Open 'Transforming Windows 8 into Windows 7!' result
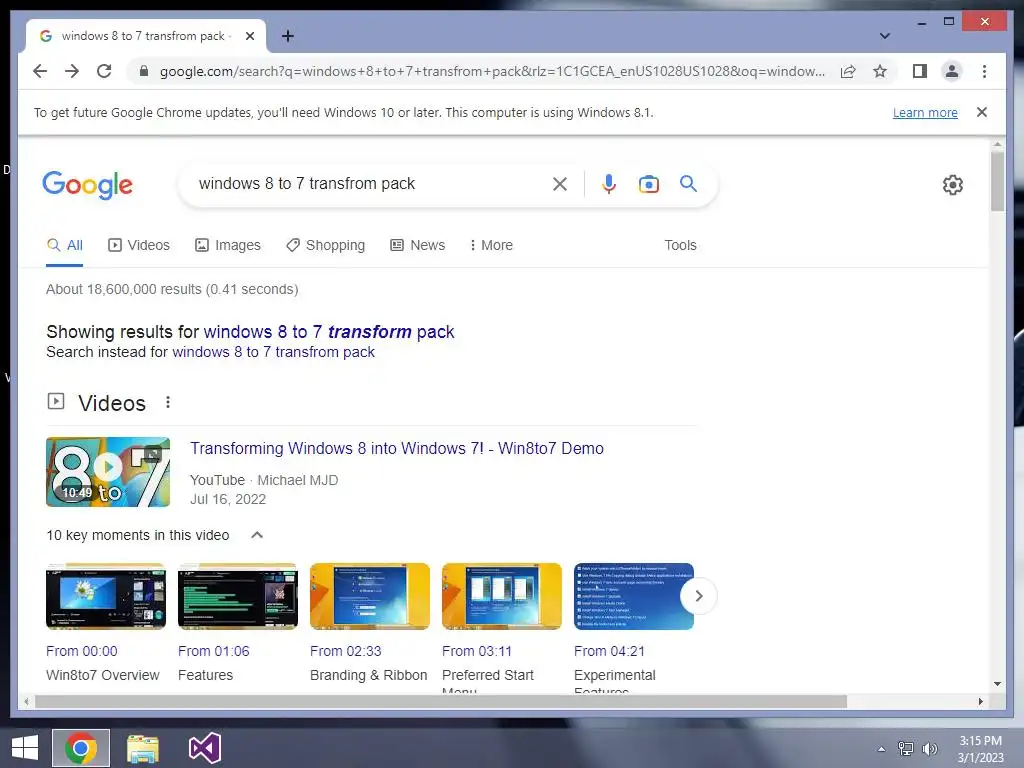The width and height of the screenshot is (1024, 768). coord(396,449)
